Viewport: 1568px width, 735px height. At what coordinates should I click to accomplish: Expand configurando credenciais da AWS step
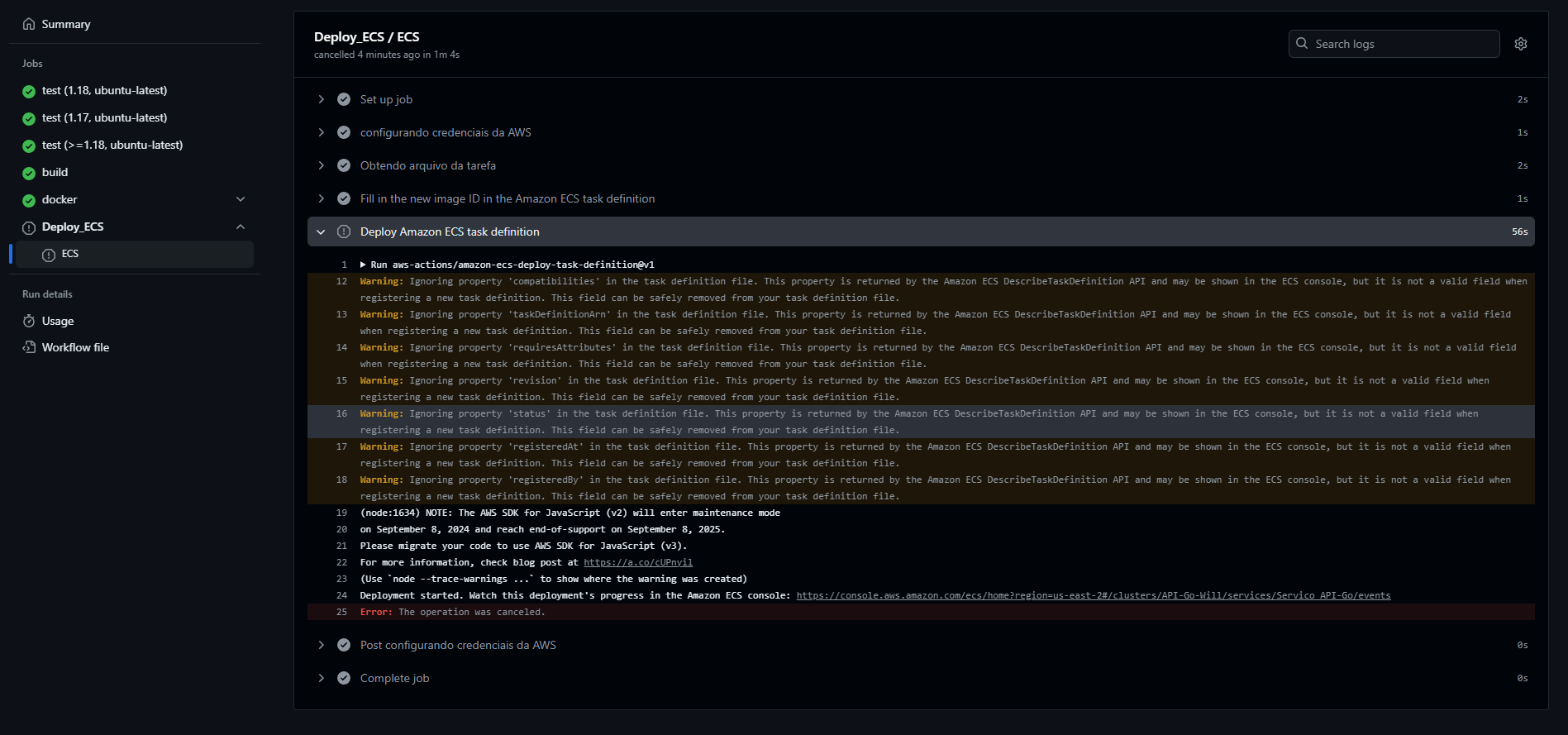click(321, 132)
